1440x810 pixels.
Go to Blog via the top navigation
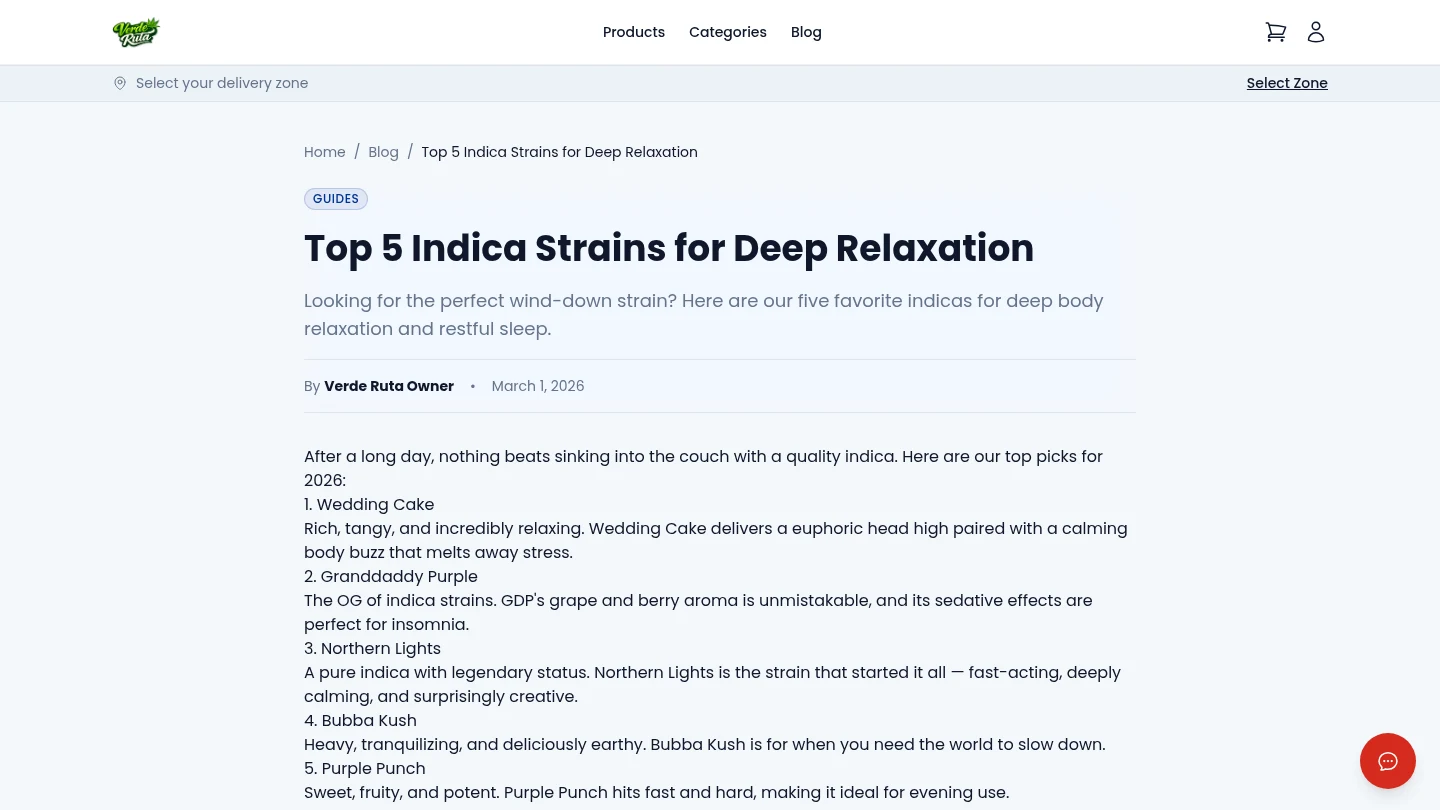click(806, 32)
